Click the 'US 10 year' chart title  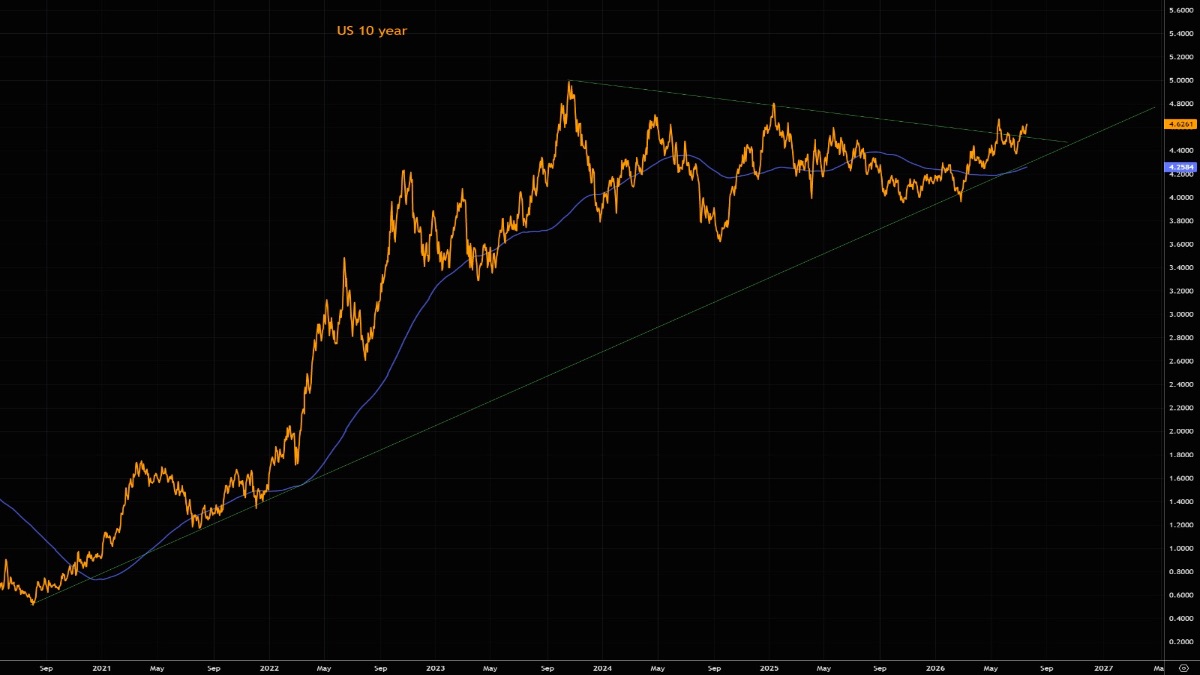point(371,31)
